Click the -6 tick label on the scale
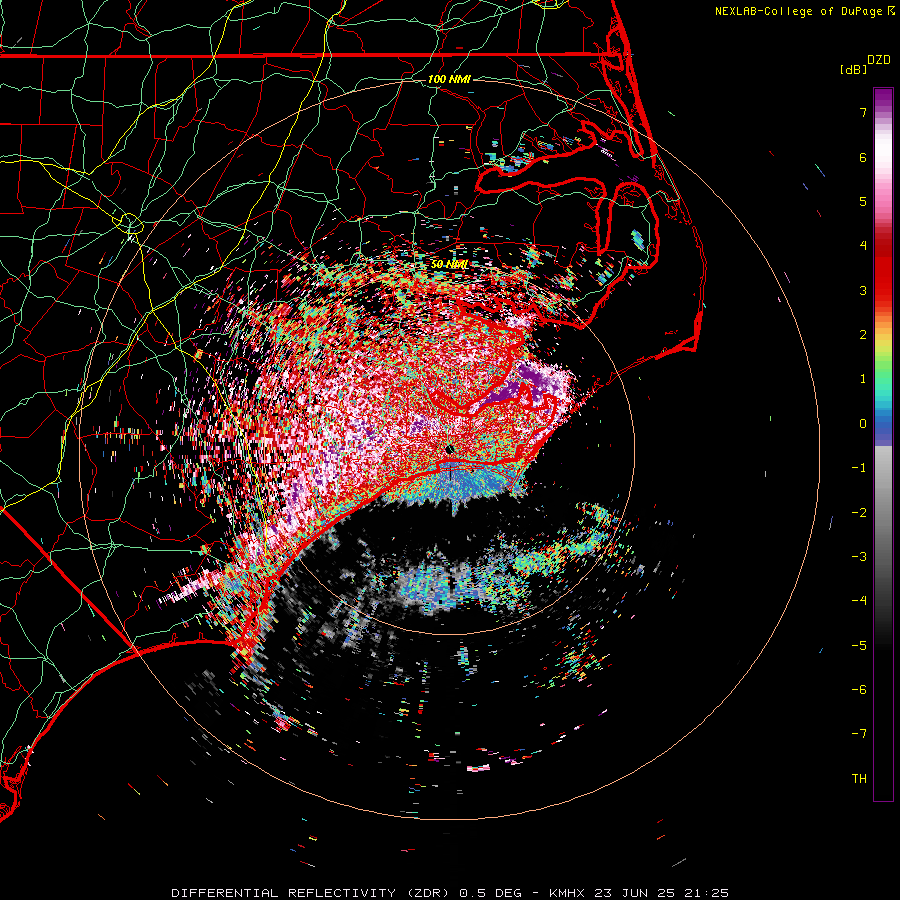The width and height of the screenshot is (900, 900). [859, 690]
